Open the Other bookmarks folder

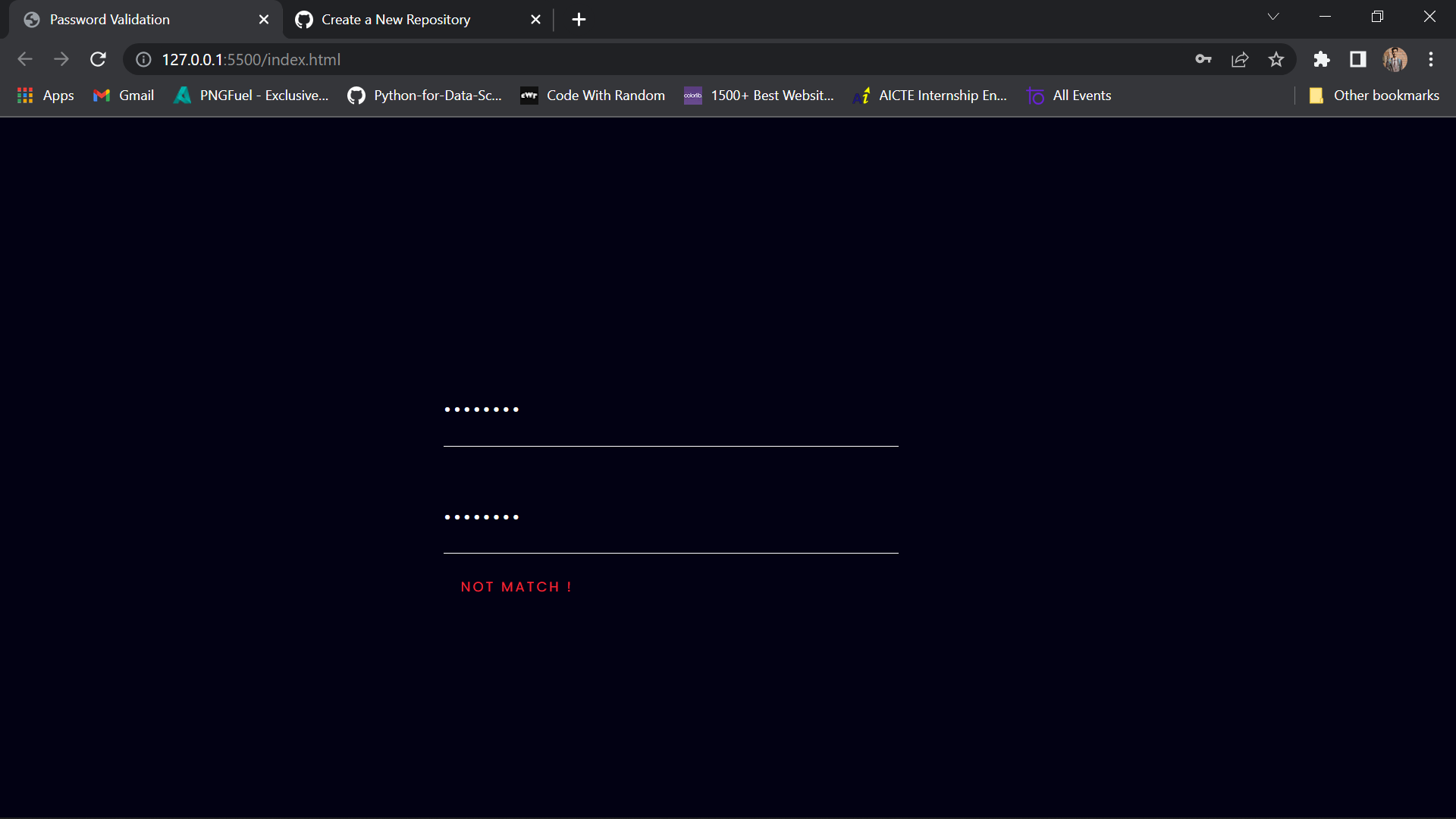tap(1374, 96)
